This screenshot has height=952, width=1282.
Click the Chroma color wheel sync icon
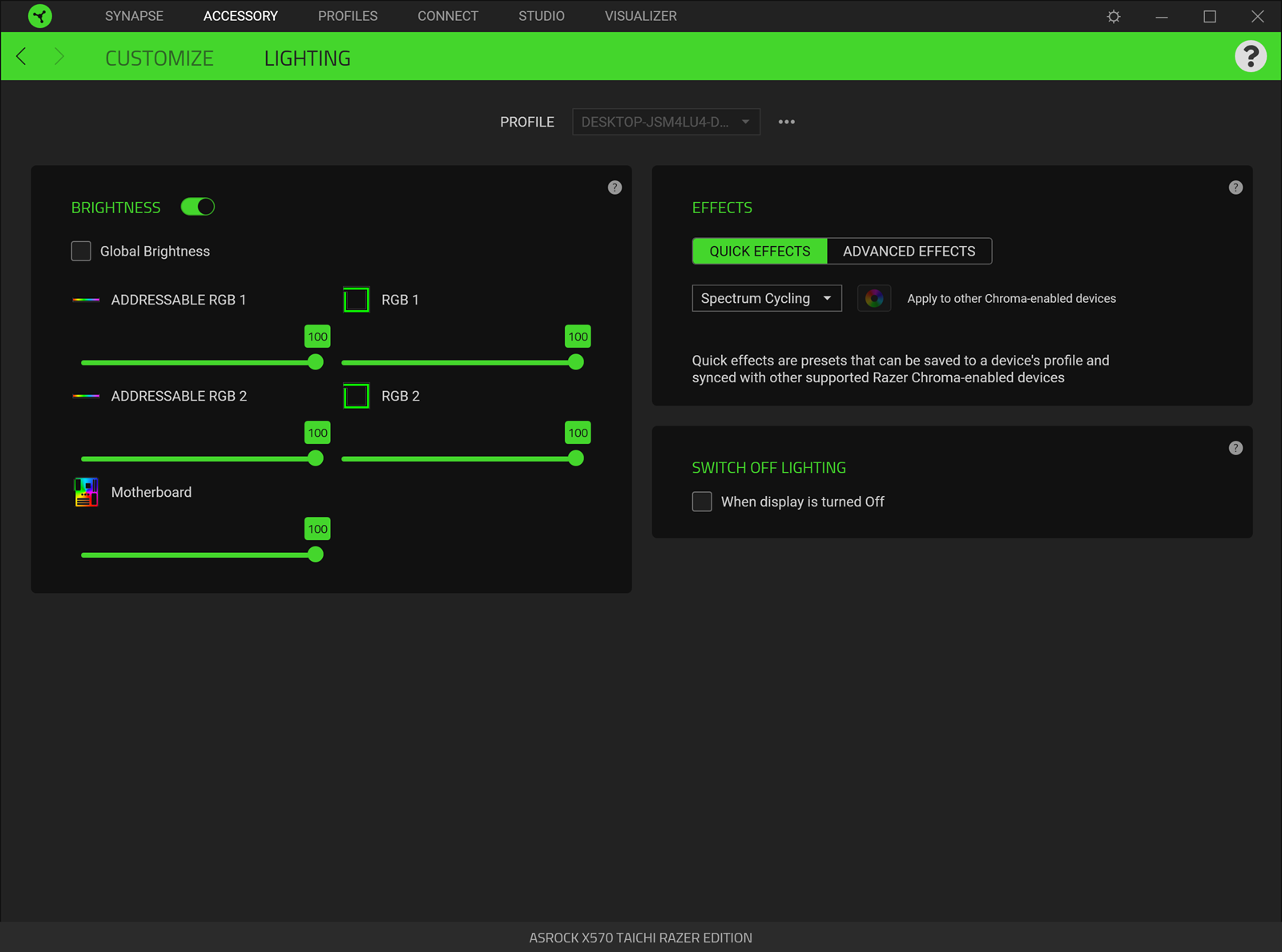[x=874, y=298]
